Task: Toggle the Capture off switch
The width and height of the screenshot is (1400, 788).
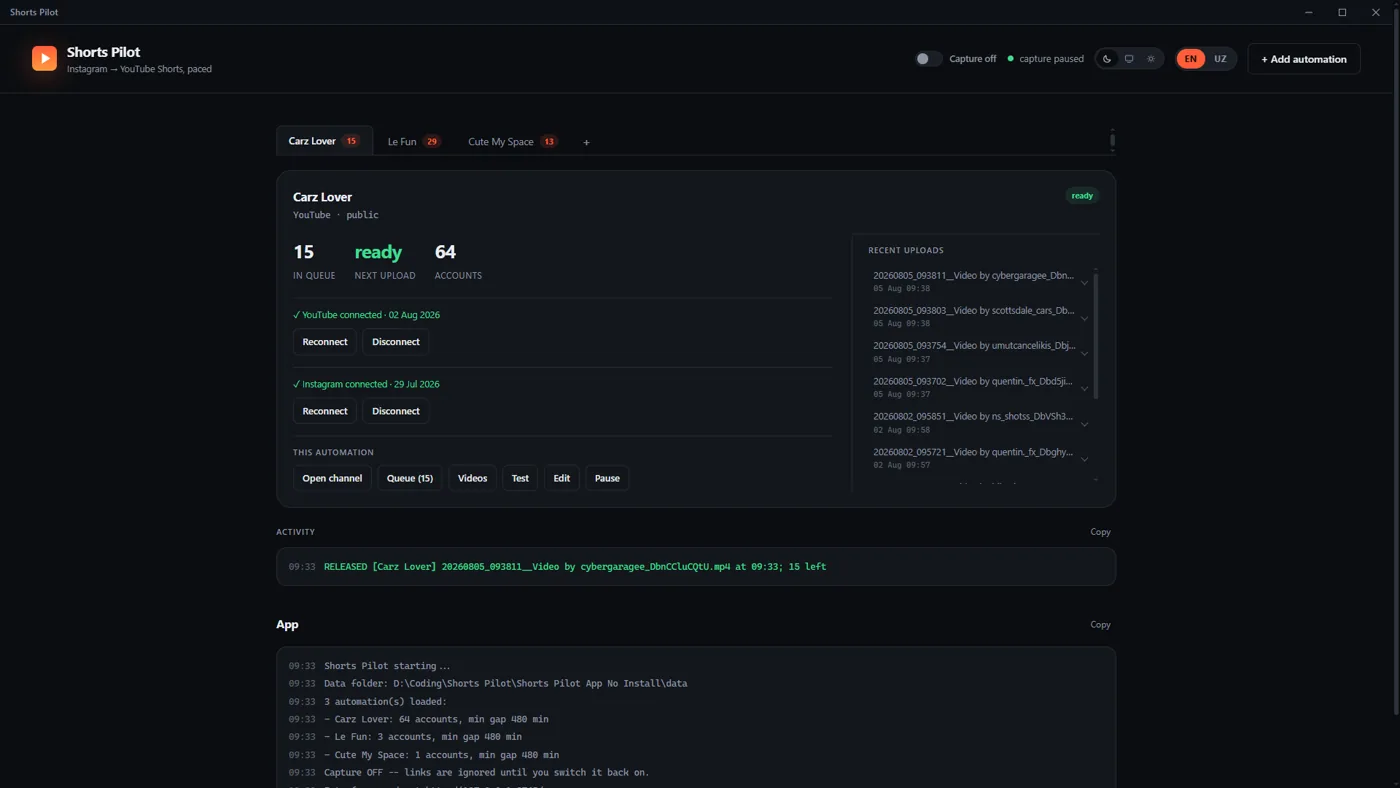Action: click(x=928, y=59)
